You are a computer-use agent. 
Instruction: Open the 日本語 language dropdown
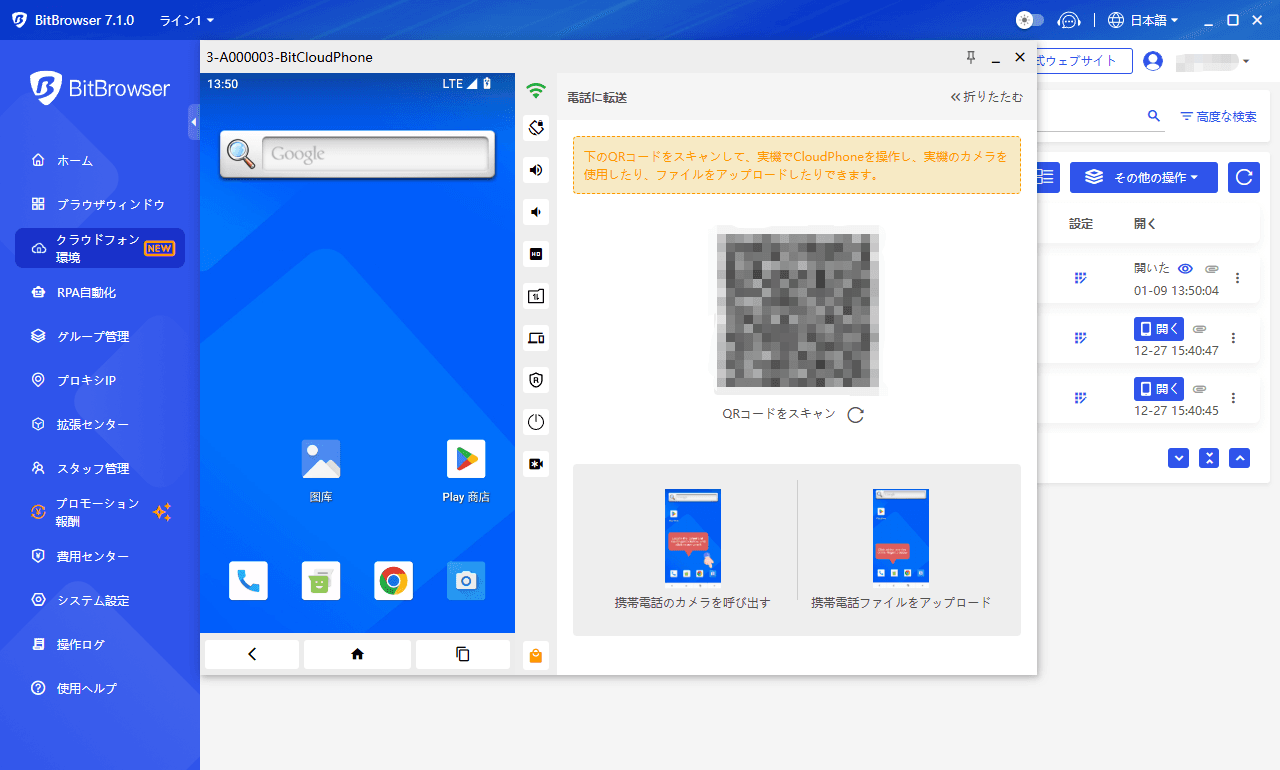pos(1144,20)
